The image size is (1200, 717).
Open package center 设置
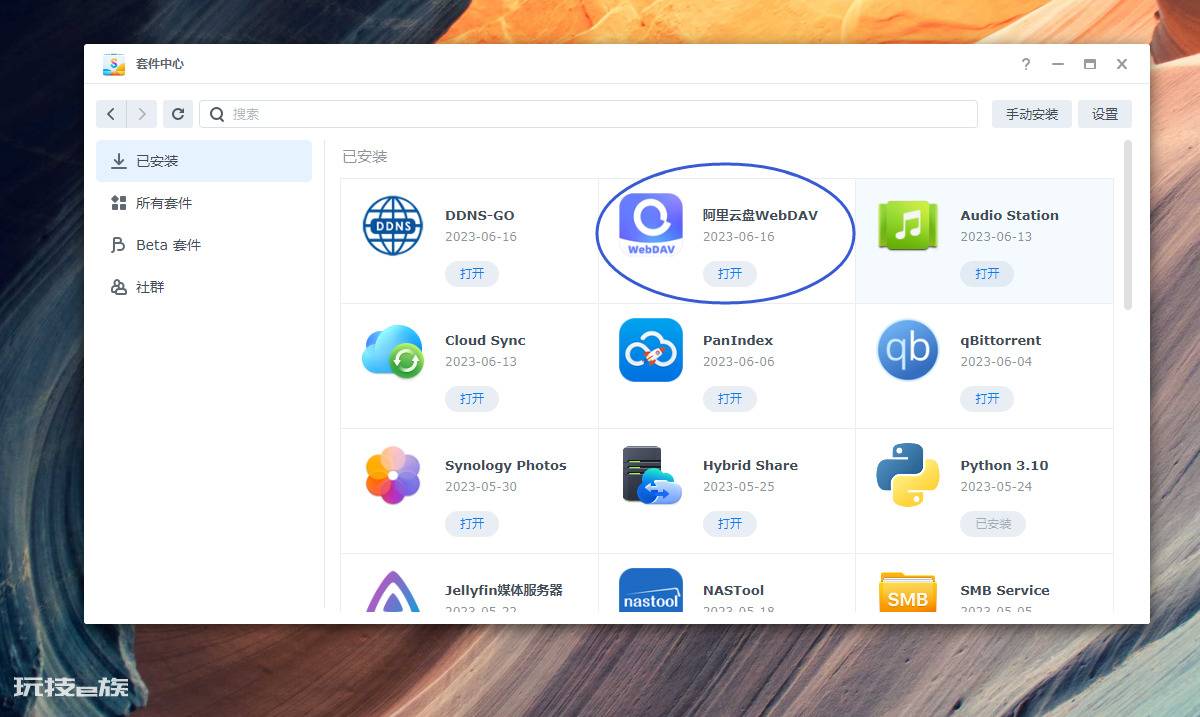[x=1104, y=114]
